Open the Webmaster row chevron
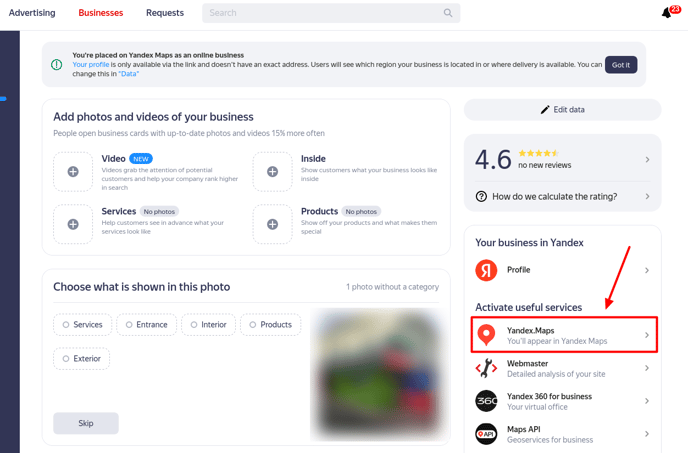The image size is (688, 453). click(x=647, y=368)
